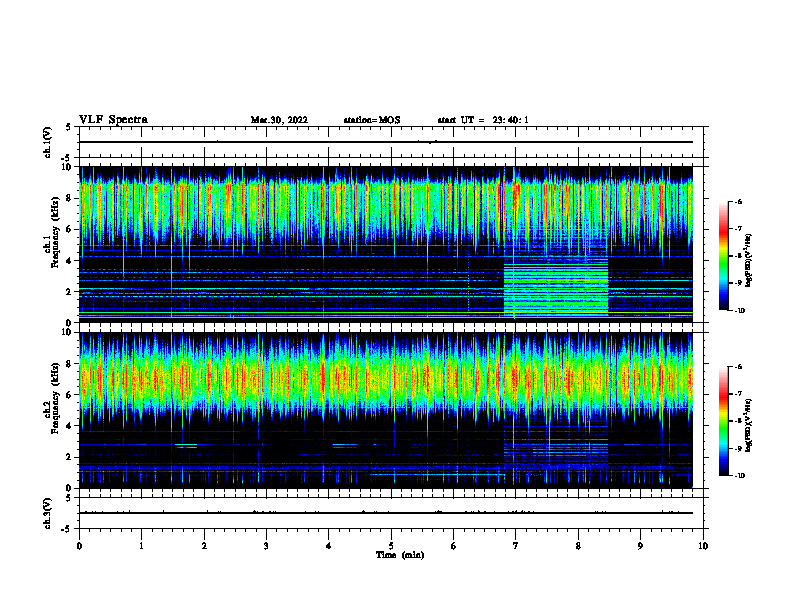This screenshot has width=792, height=612.
Task: Click the "-7" tick on ch.1 colorbar
Action: [739, 229]
